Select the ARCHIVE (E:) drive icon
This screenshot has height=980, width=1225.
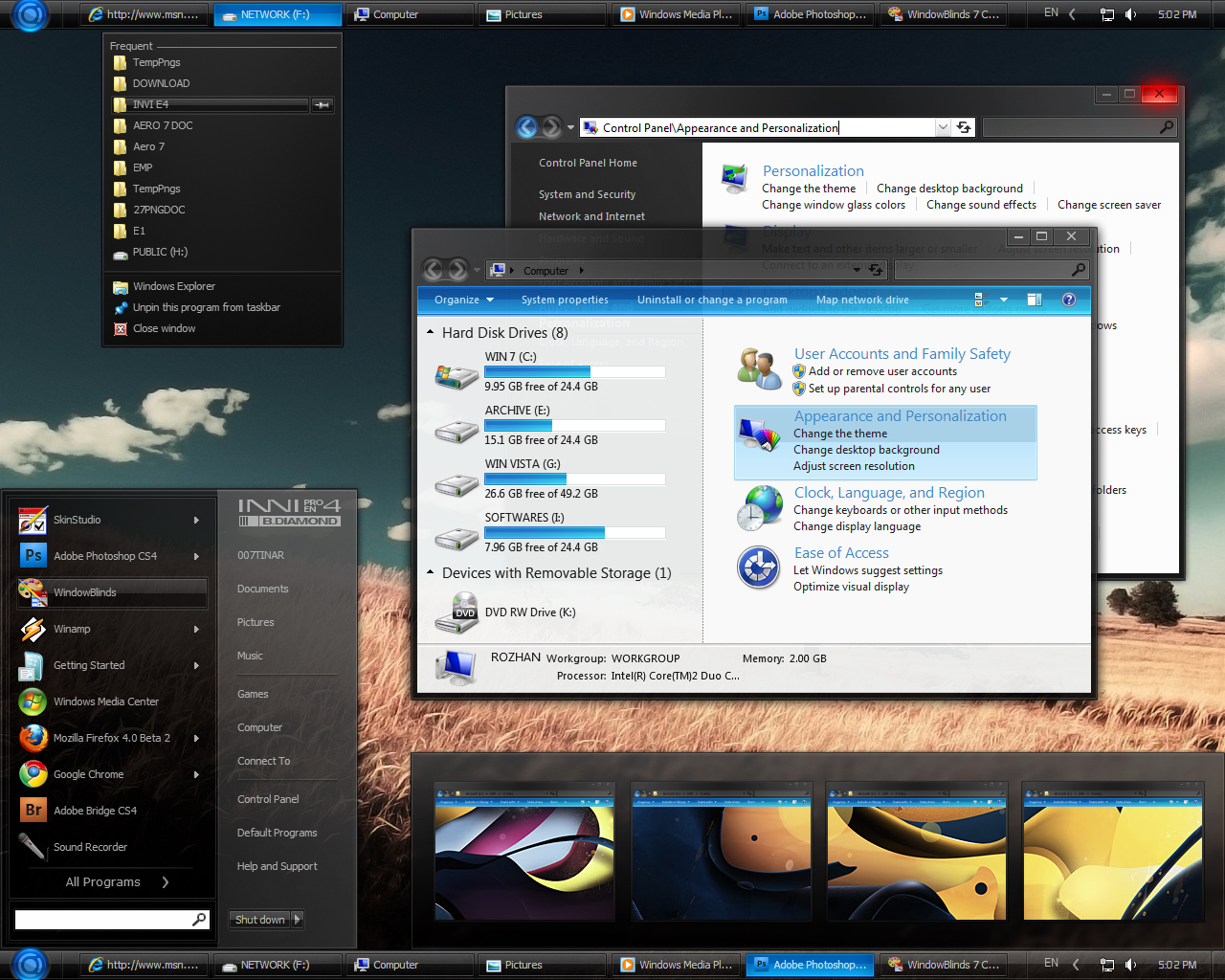point(457,431)
